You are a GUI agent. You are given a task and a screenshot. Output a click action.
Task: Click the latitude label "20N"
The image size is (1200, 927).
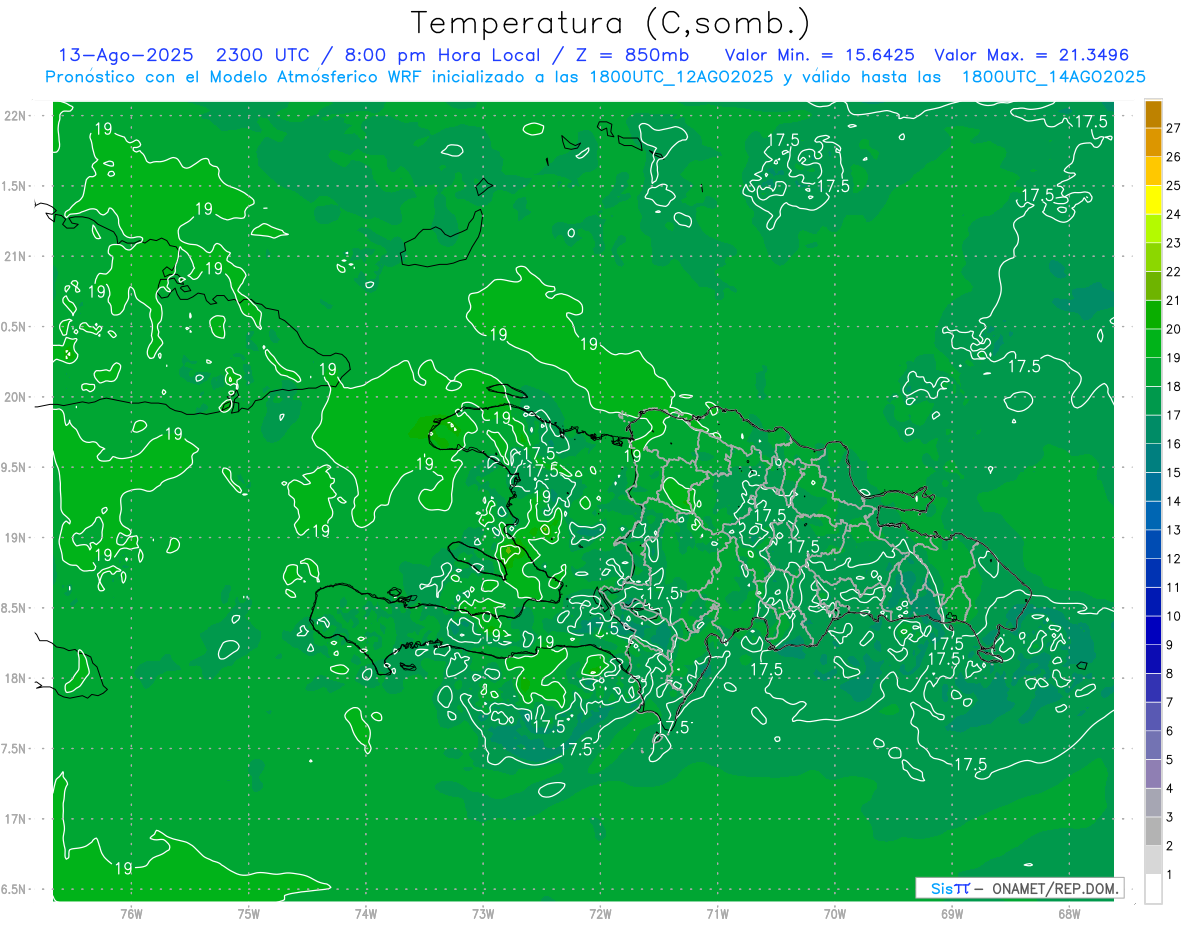point(16,397)
